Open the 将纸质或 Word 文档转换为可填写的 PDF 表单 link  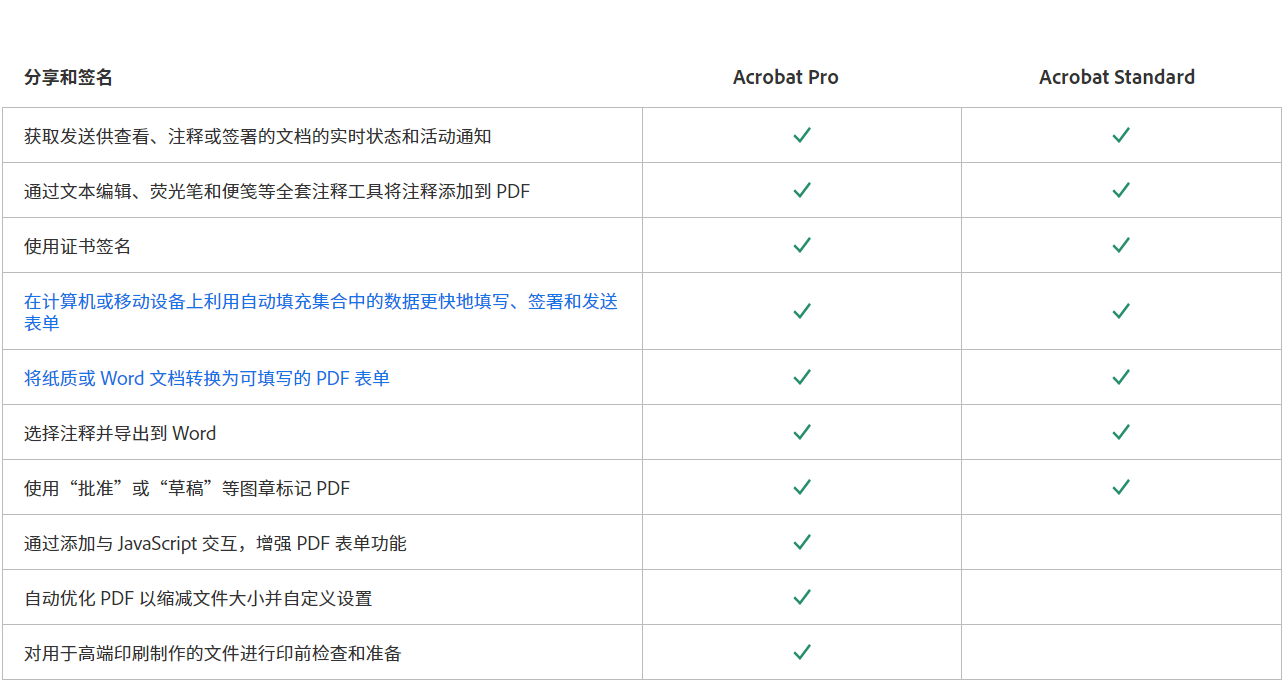click(207, 378)
